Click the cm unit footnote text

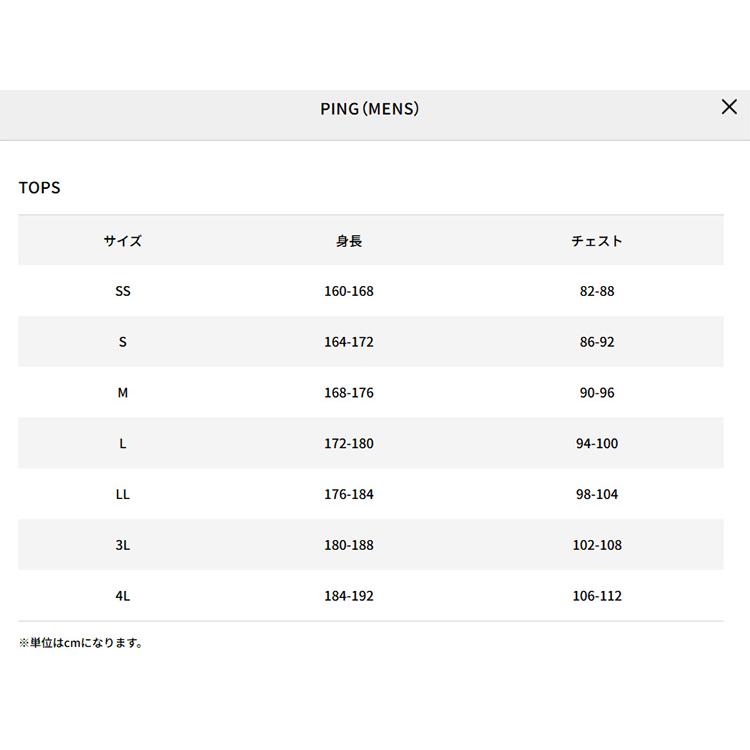80,643
